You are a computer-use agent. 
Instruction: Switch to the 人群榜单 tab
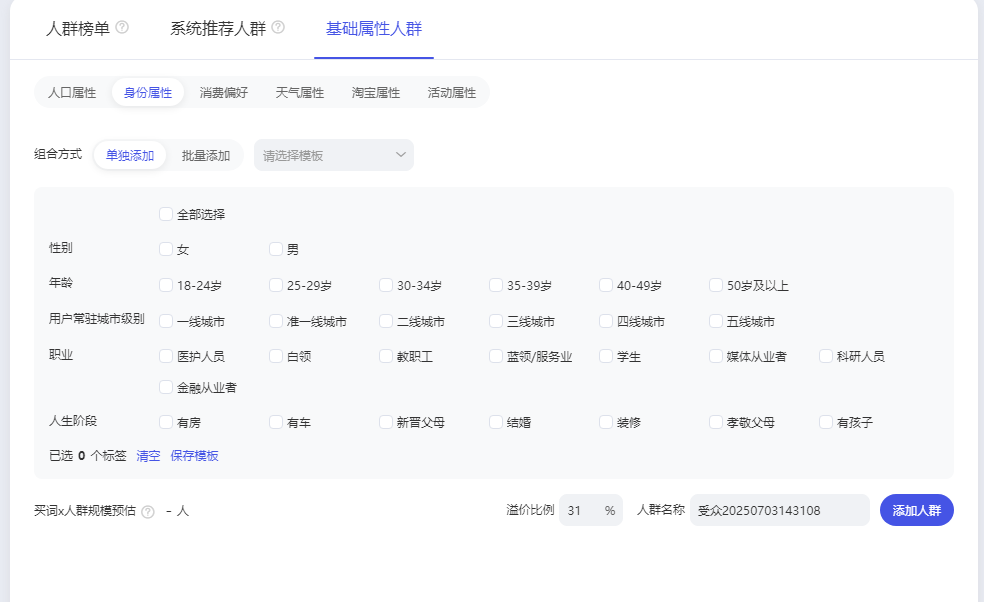point(78,29)
